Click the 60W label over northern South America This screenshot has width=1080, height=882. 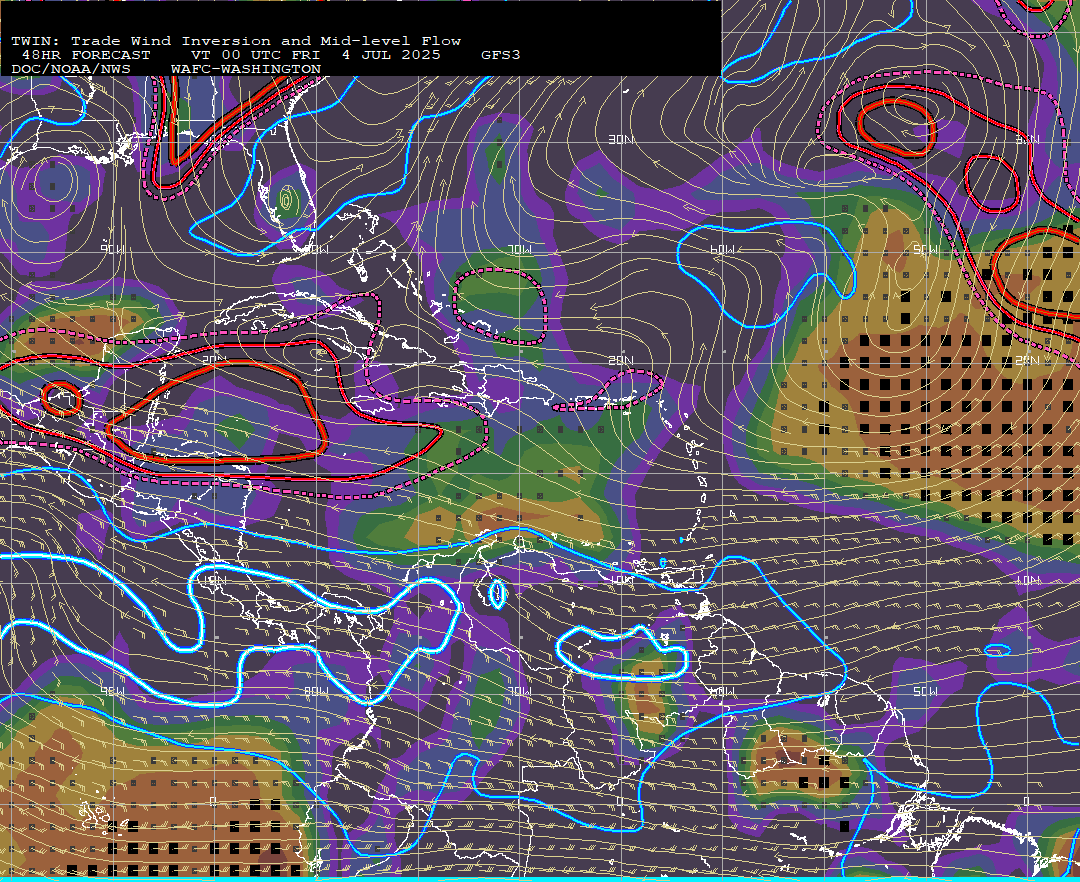[x=722, y=691]
